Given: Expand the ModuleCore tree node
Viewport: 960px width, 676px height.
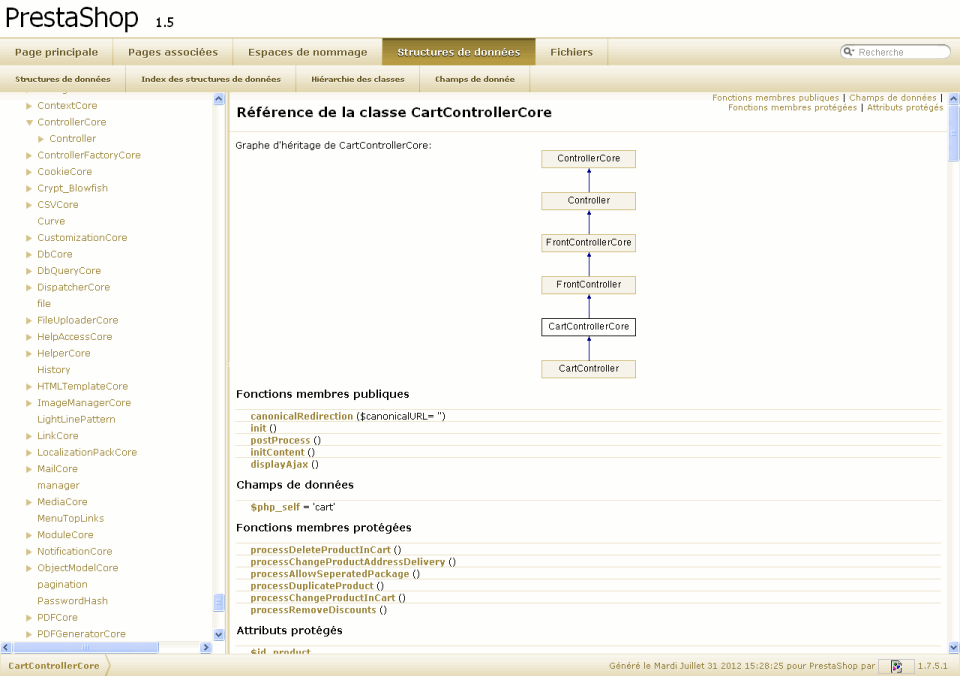Looking at the screenshot, I should [29, 535].
